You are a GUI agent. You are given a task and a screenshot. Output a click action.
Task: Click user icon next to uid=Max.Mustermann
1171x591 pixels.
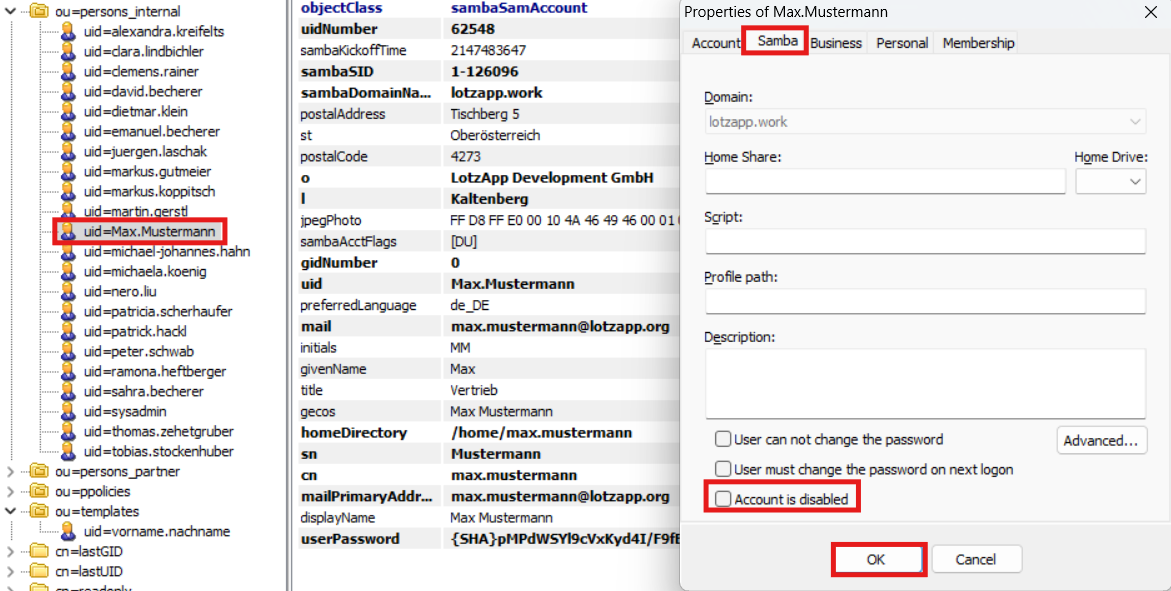(x=68, y=232)
